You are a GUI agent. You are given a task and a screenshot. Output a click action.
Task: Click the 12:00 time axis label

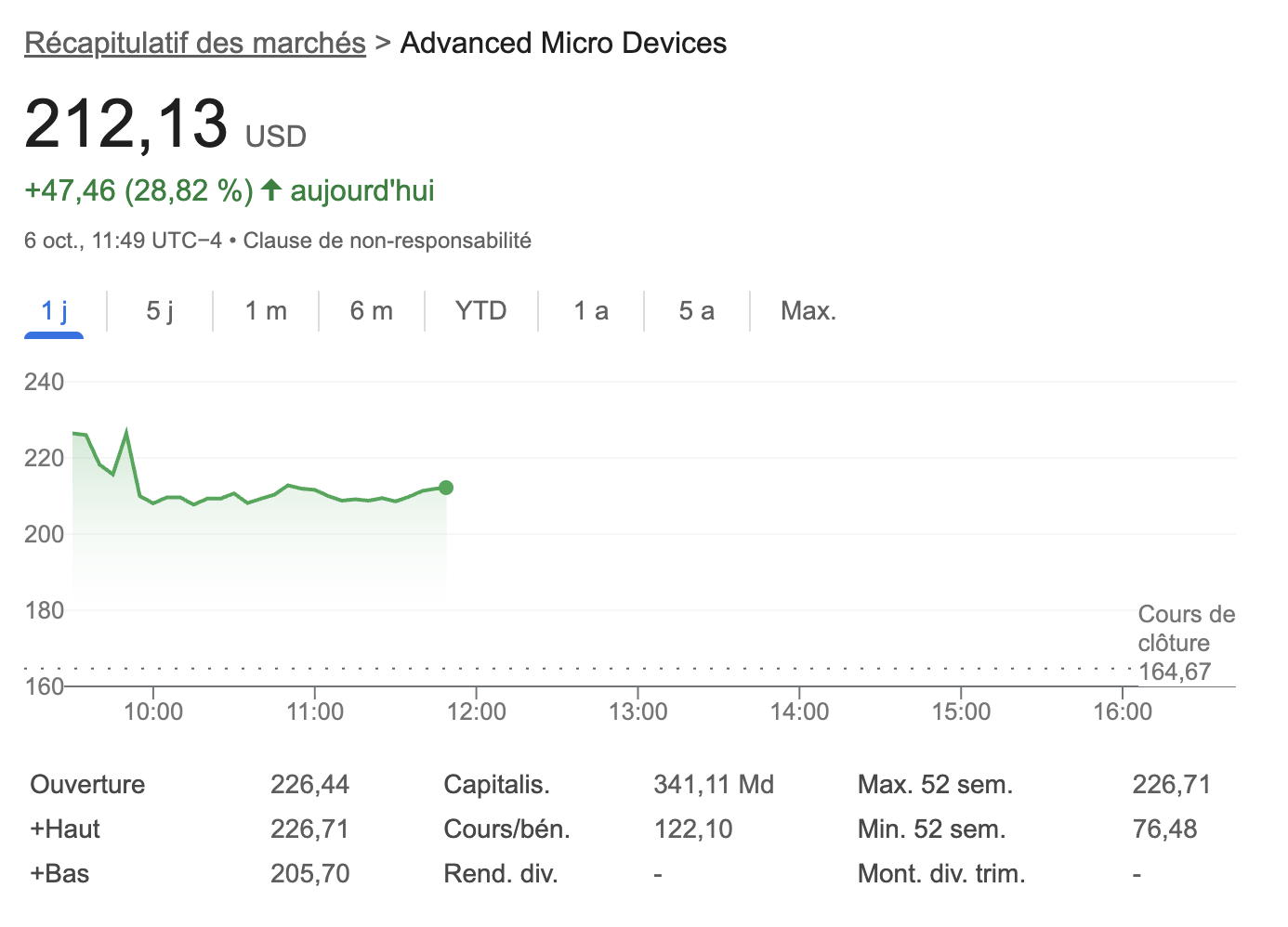[x=476, y=712]
